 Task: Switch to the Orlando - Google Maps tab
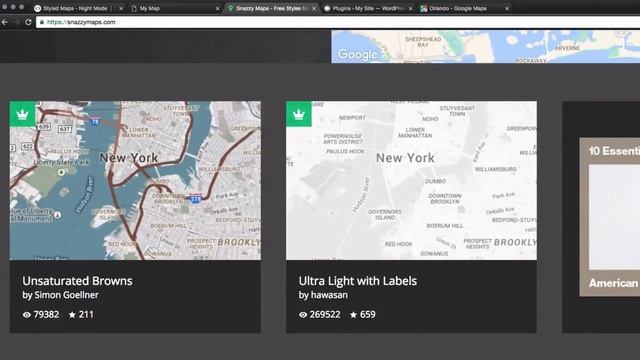[x=465, y=8]
